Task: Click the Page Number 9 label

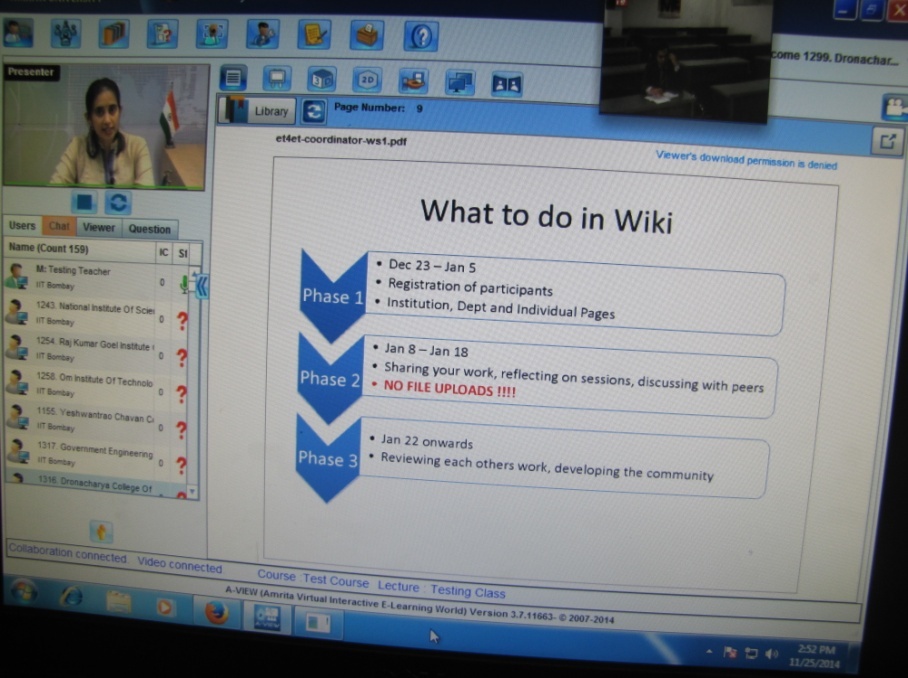Action: point(378,107)
